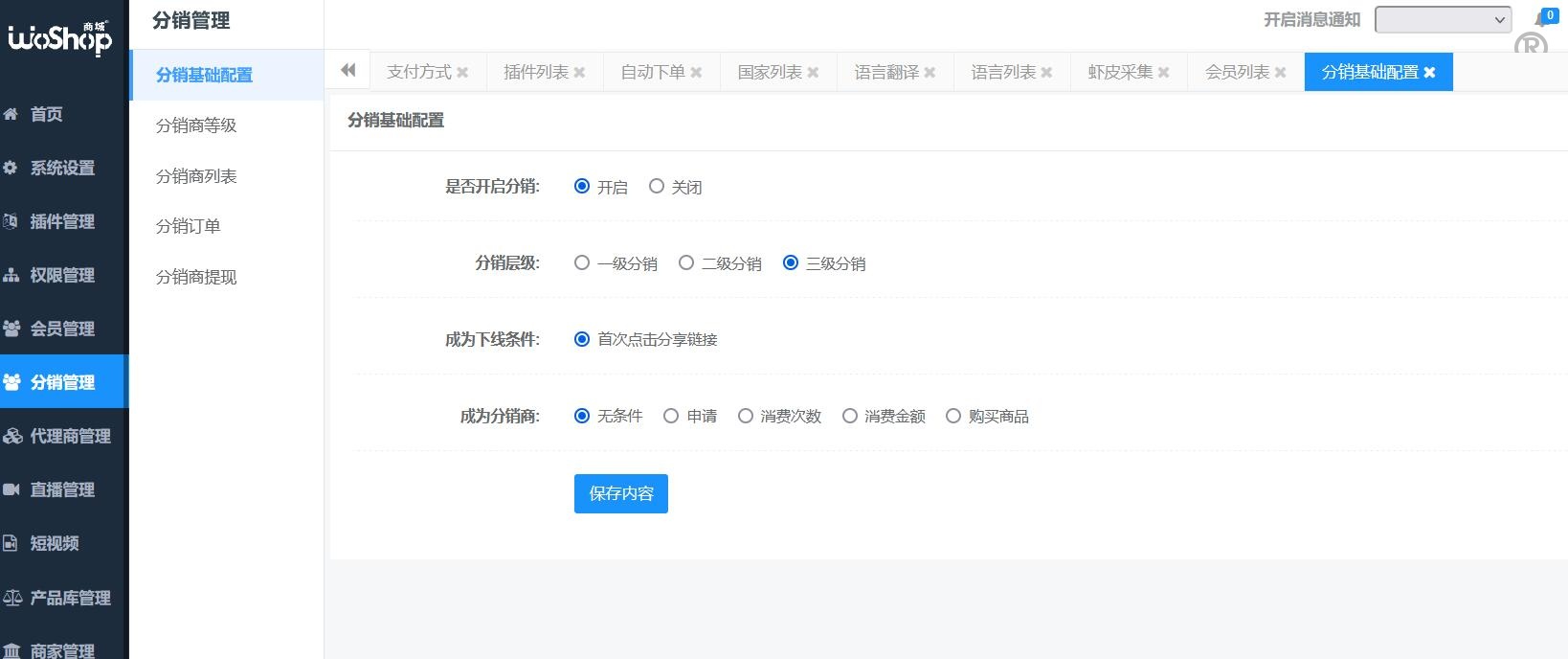Click the permission management icon
This screenshot has width=1568, height=659.
11,275
